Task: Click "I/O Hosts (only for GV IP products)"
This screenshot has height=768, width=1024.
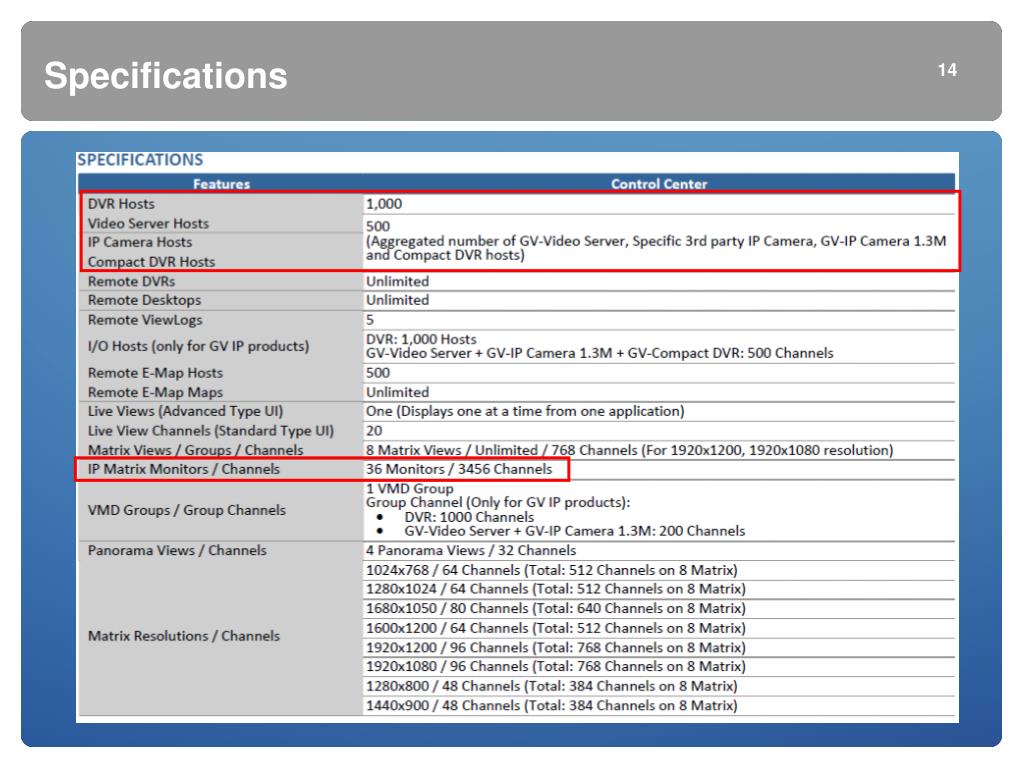Action: point(199,346)
